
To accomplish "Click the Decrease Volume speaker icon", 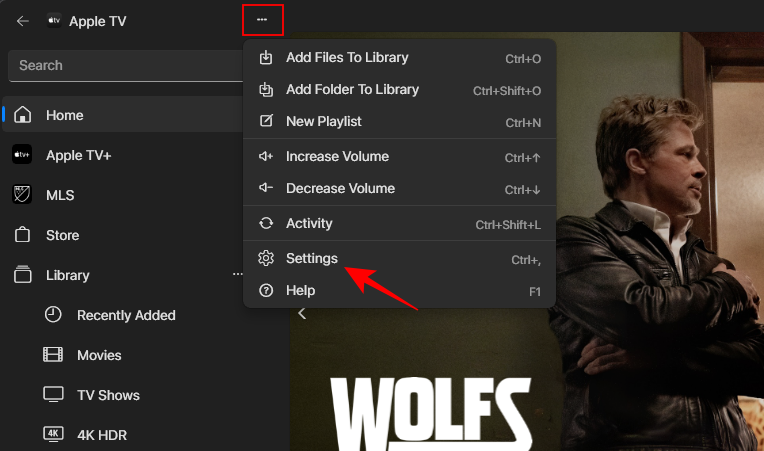I will pyautogui.click(x=266, y=188).
